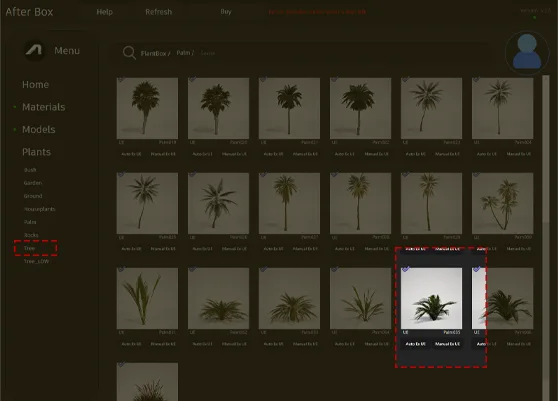
Task: Select Tree_LOW category
Action: coord(36,262)
